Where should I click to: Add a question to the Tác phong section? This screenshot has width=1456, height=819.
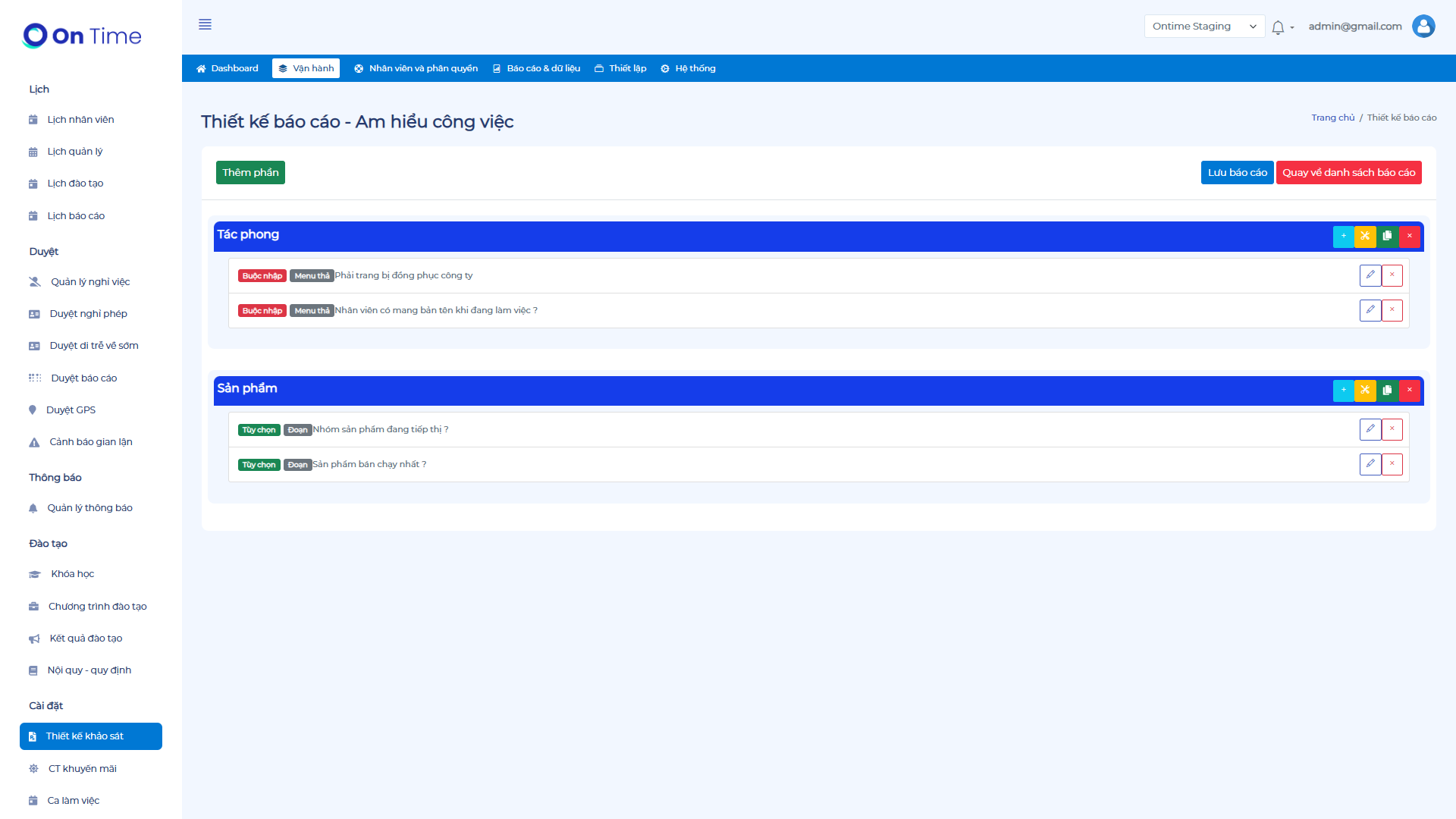tap(1343, 237)
